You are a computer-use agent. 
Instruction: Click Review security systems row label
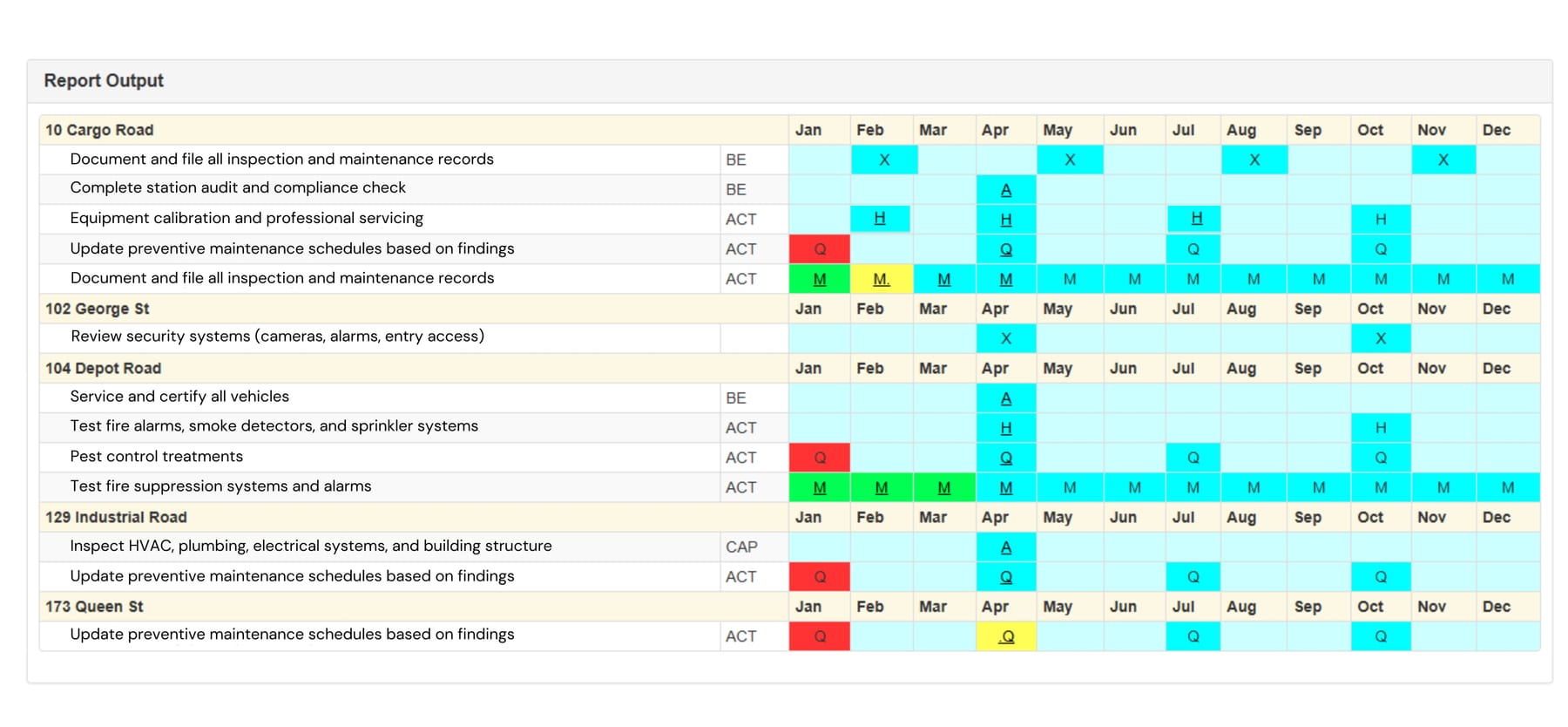point(277,336)
